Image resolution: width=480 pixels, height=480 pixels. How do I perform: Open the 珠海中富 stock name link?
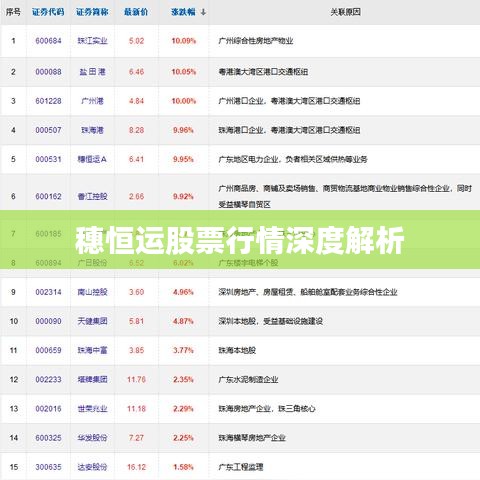pos(92,350)
